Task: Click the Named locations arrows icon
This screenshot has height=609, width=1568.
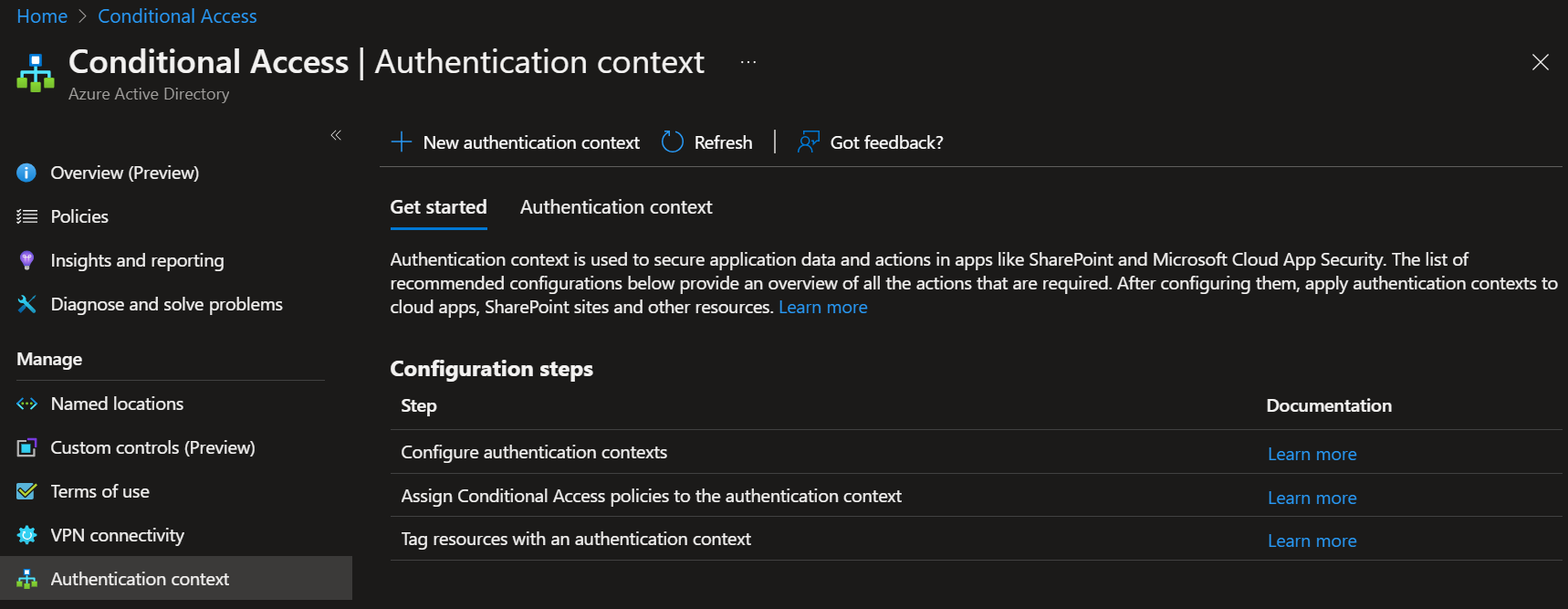Action: [x=26, y=404]
